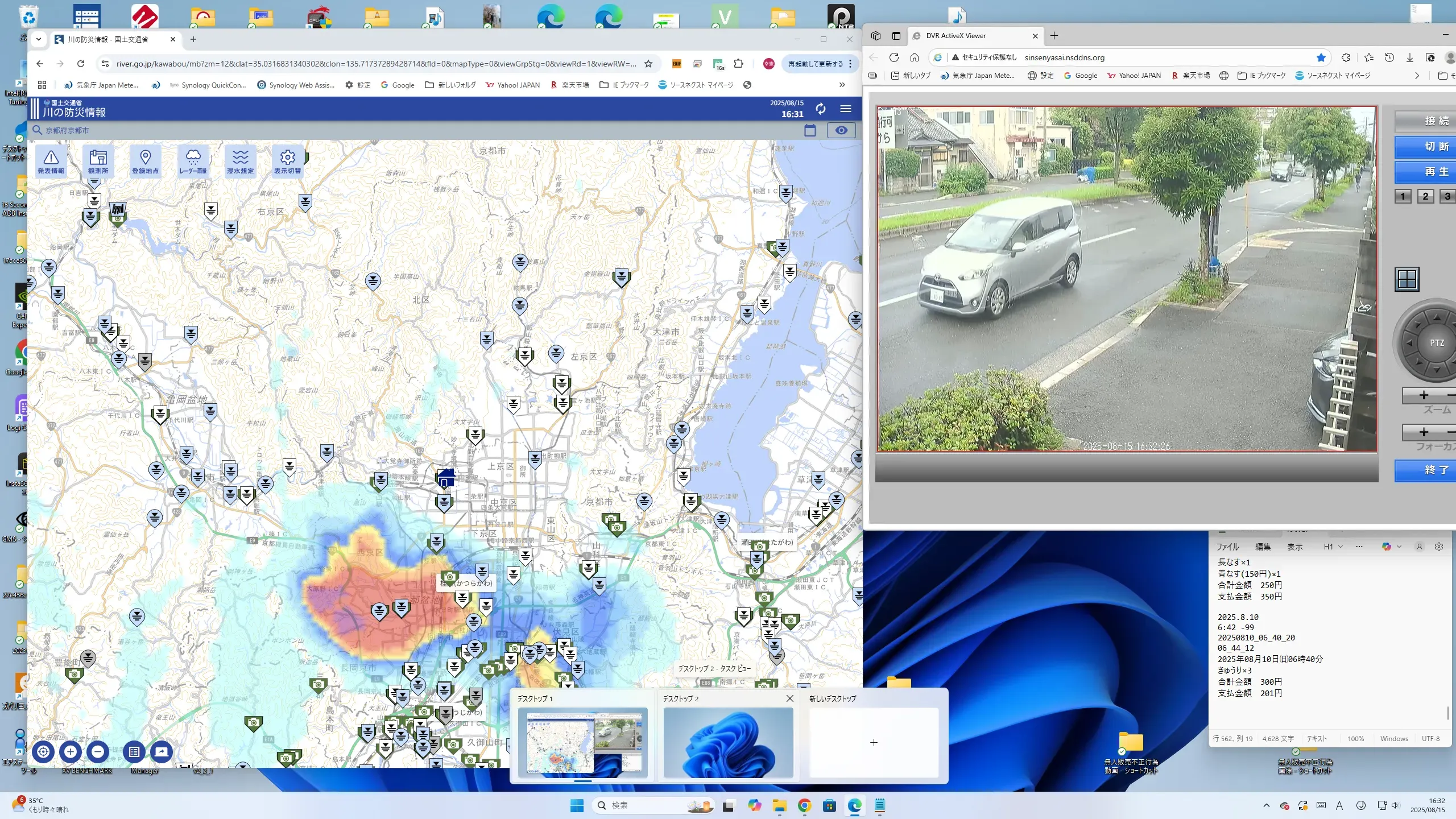Click the current location target button
The height and width of the screenshot is (819, 1456).
pyautogui.click(x=43, y=752)
